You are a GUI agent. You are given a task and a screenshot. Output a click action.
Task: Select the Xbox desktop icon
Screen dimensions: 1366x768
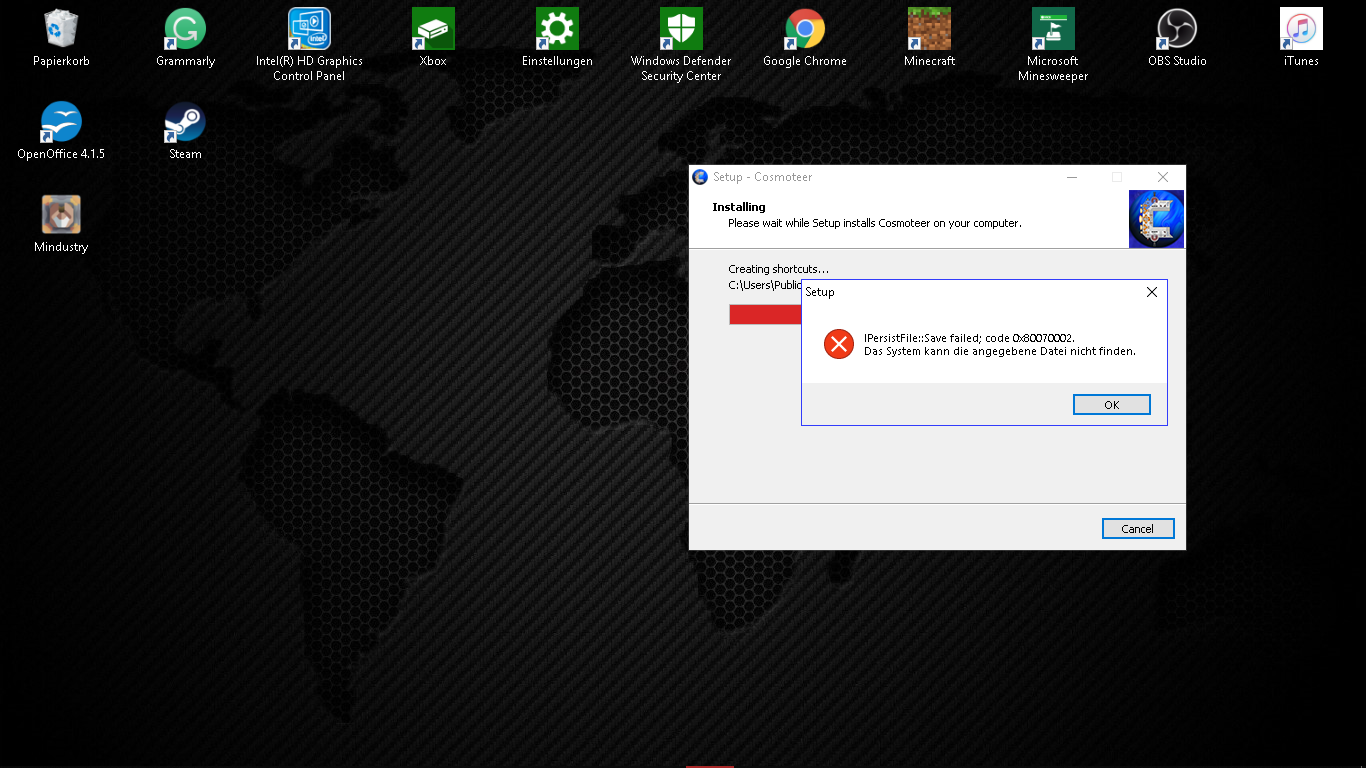pos(433,30)
